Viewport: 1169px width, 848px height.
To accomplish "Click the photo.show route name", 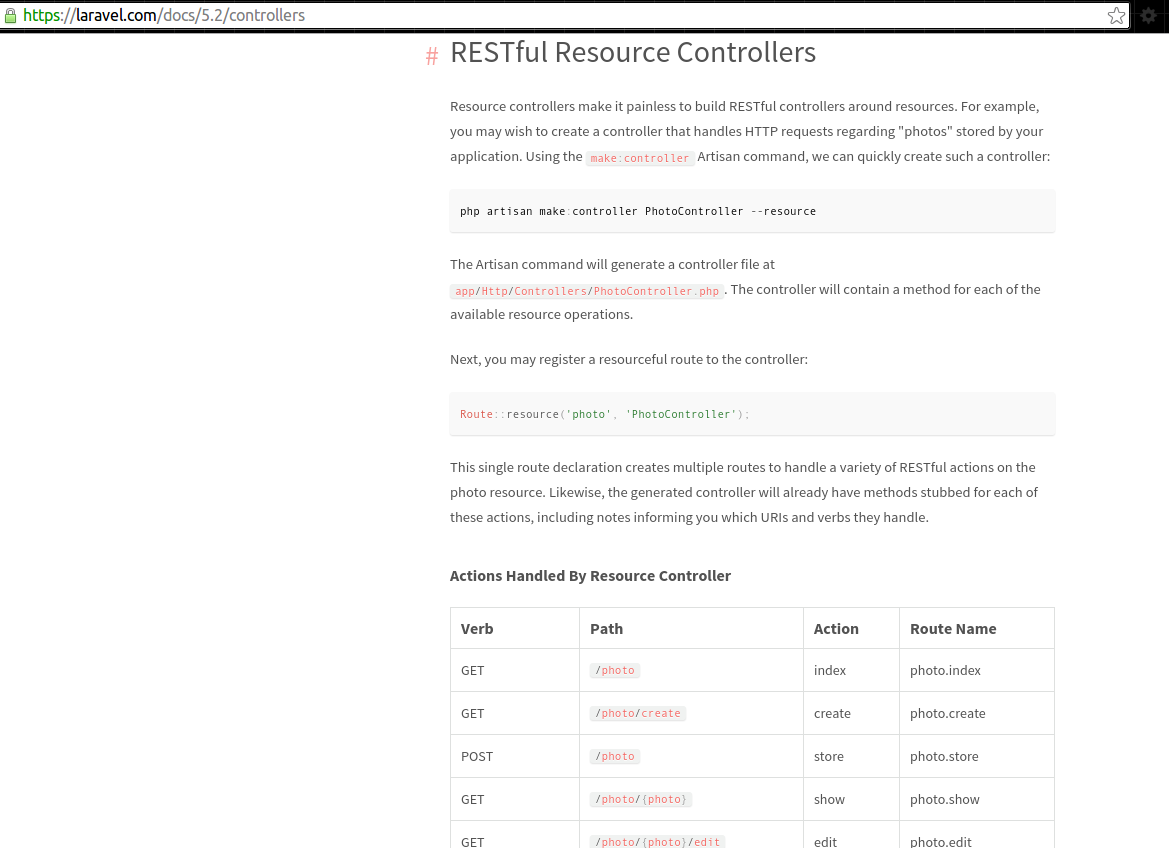I will point(945,800).
